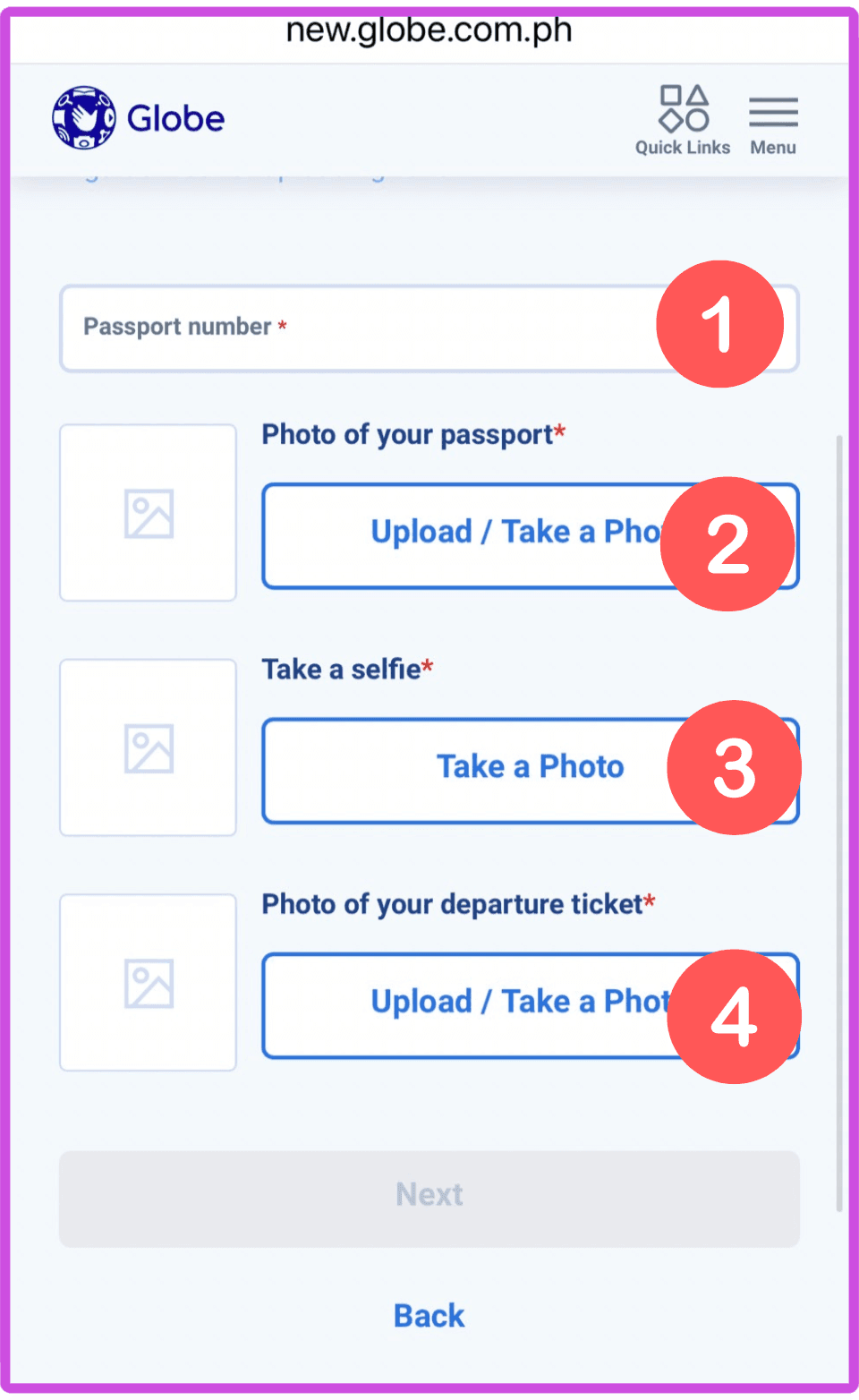Go Back to the previous step

tap(429, 1316)
